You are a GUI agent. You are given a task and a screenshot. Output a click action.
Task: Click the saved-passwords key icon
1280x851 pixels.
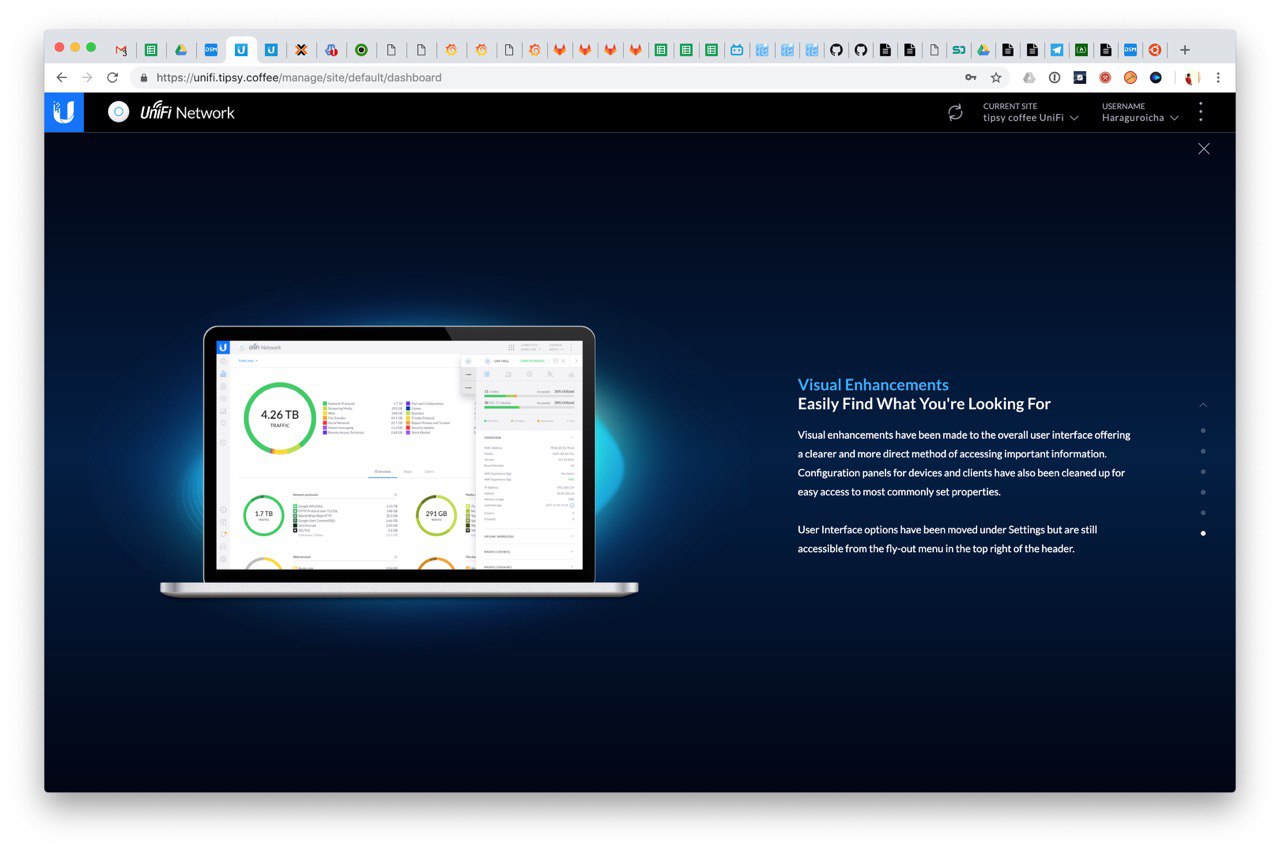(970, 77)
